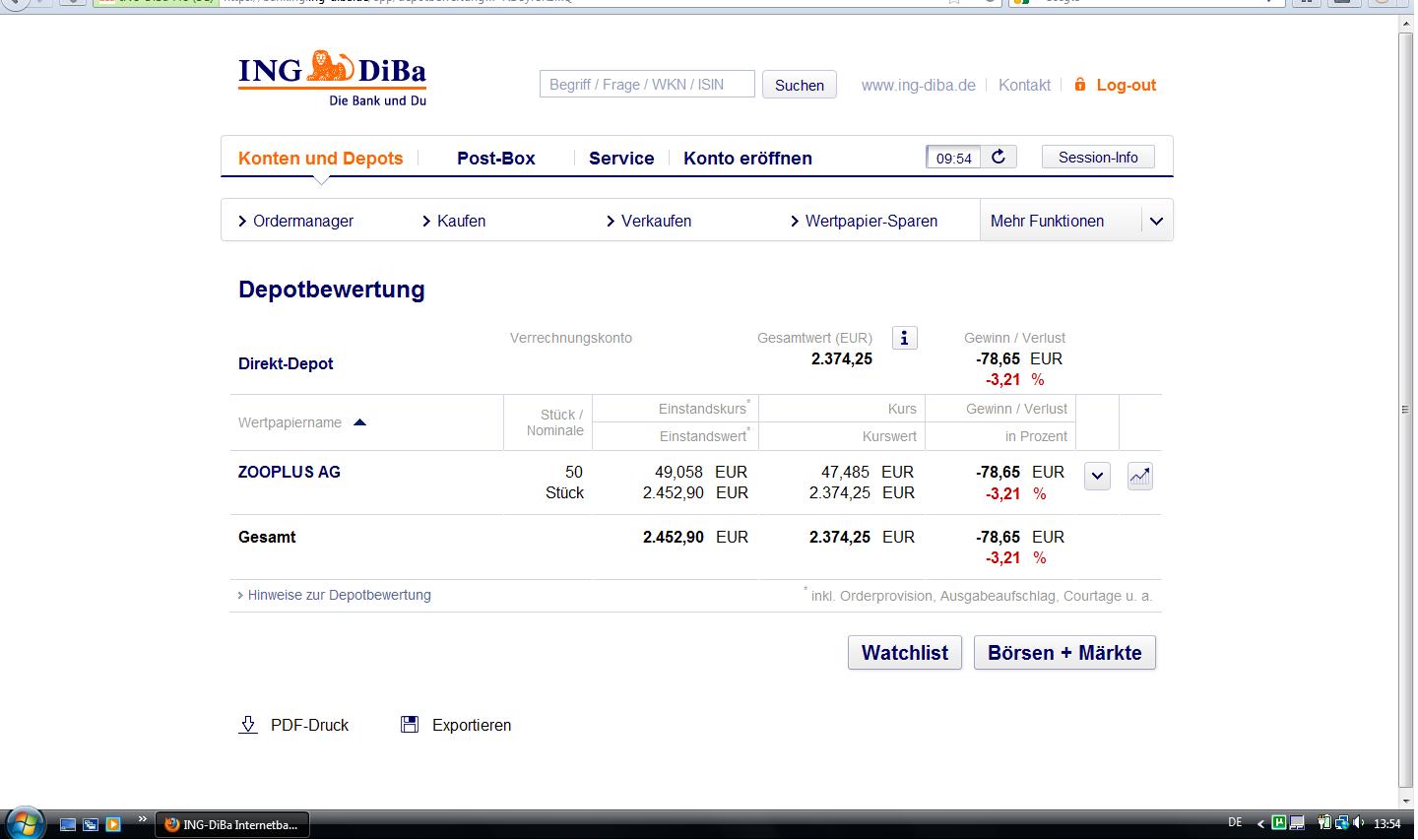The image size is (1418, 840).
Task: Click the Börsen + Märkte button
Action: pos(1064,653)
